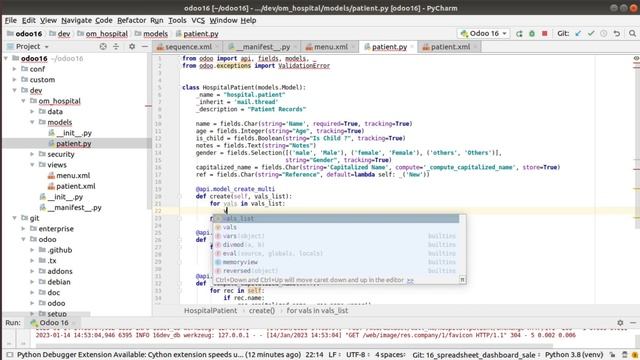Image resolution: width=640 pixels, height=360 pixels.
Task: Open Project panel settings gear
Action: 132,47
